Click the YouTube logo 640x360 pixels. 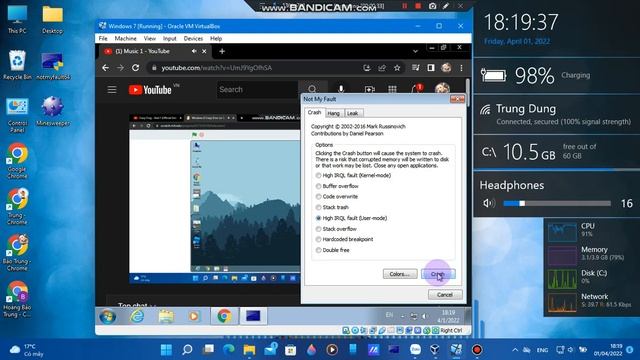point(150,90)
